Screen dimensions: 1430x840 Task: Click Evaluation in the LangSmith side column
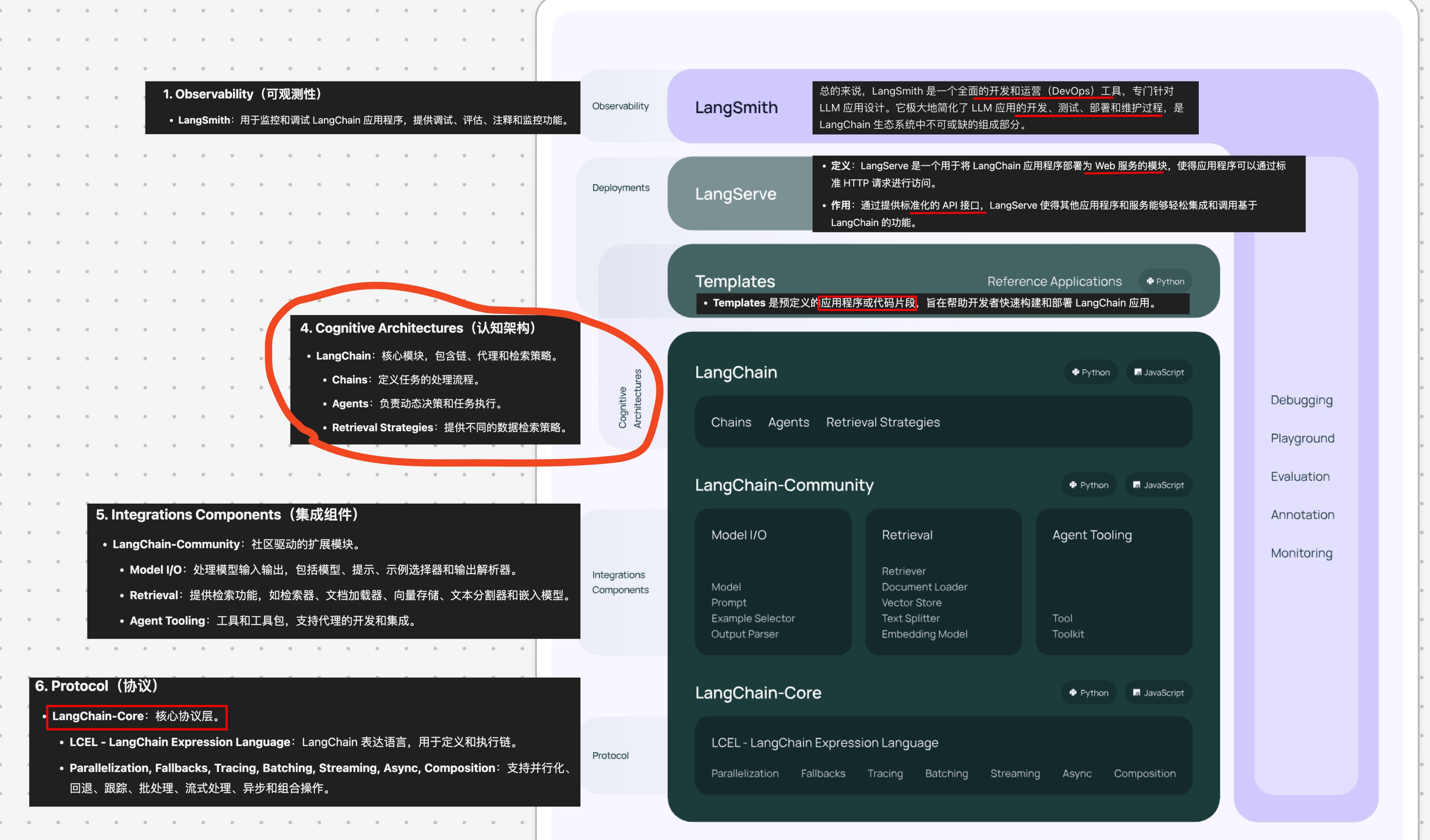pos(1300,477)
